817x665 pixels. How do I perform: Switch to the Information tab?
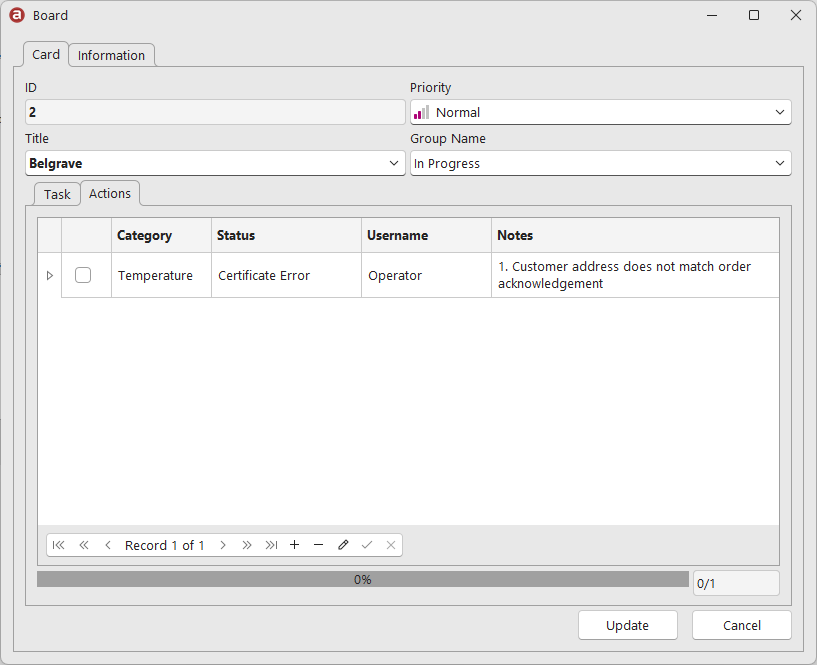[x=112, y=55]
